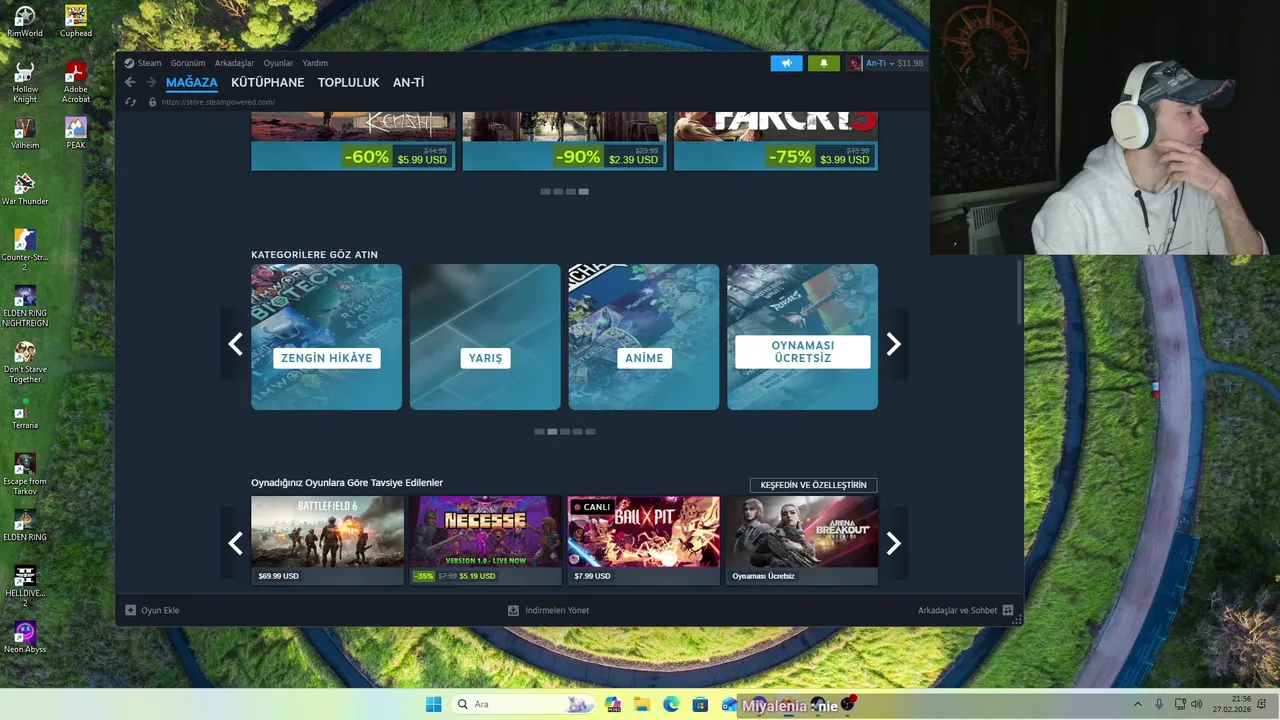Image resolution: width=1280 pixels, height=720 pixels.
Task: Open the Counter-Strike 2 desktop shortcut
Action: click(24, 250)
